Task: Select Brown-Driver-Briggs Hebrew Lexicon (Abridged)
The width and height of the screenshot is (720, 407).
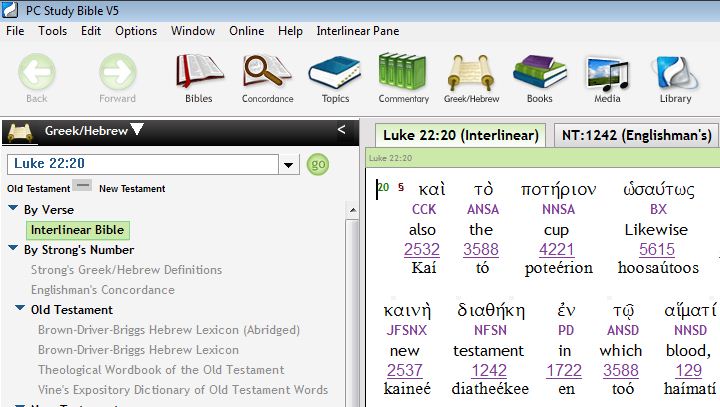Action: [169, 330]
